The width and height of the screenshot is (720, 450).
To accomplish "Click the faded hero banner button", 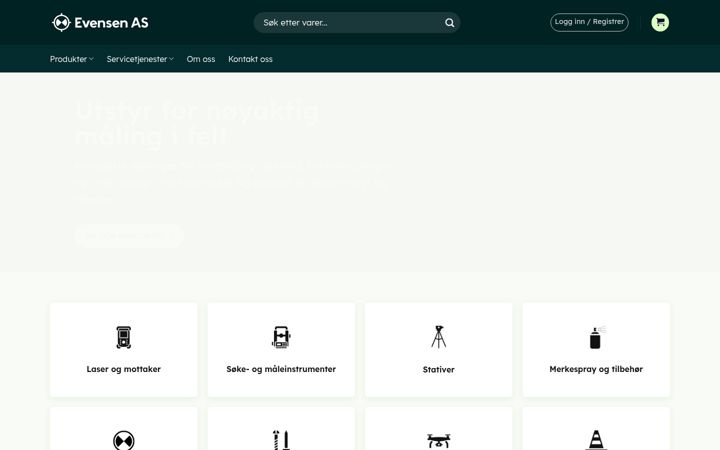I will [129, 236].
